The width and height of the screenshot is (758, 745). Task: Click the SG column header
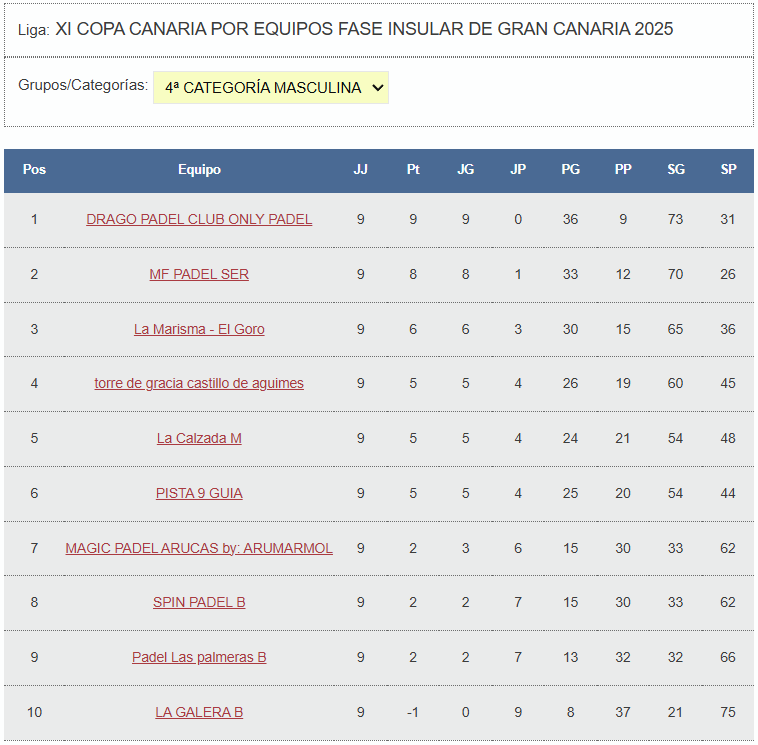676,170
